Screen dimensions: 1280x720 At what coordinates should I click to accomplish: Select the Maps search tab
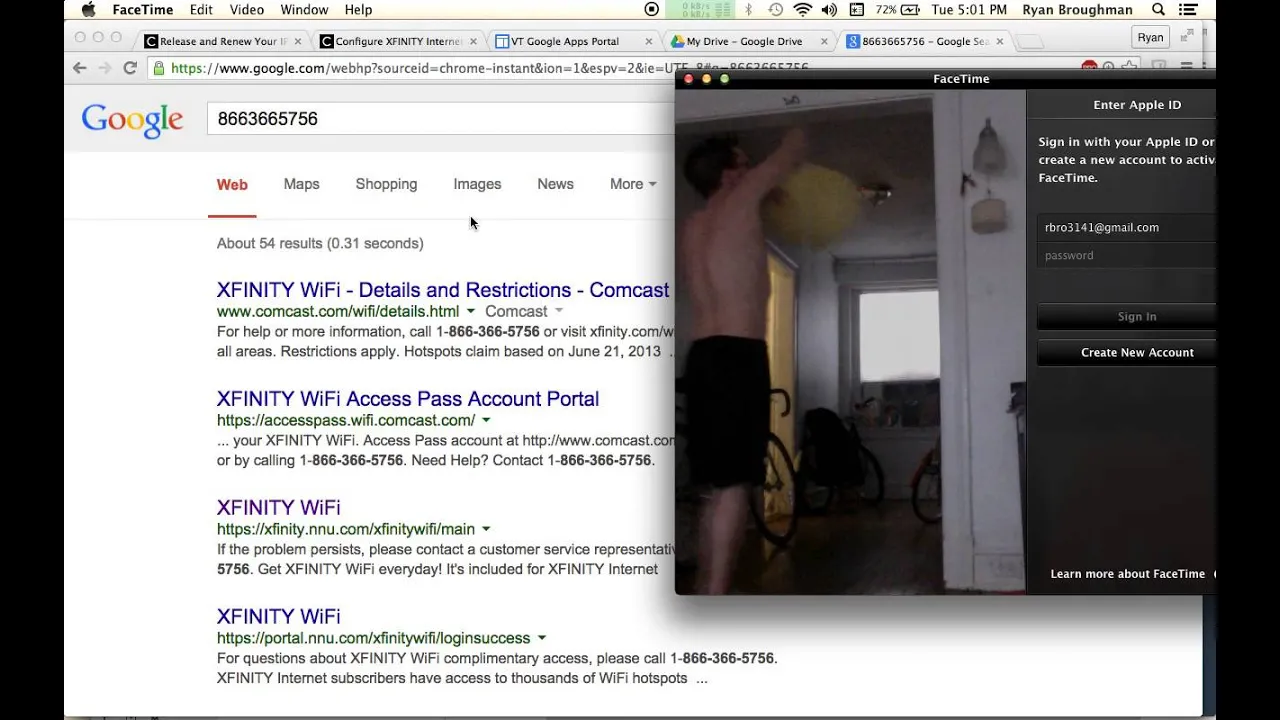coord(301,184)
